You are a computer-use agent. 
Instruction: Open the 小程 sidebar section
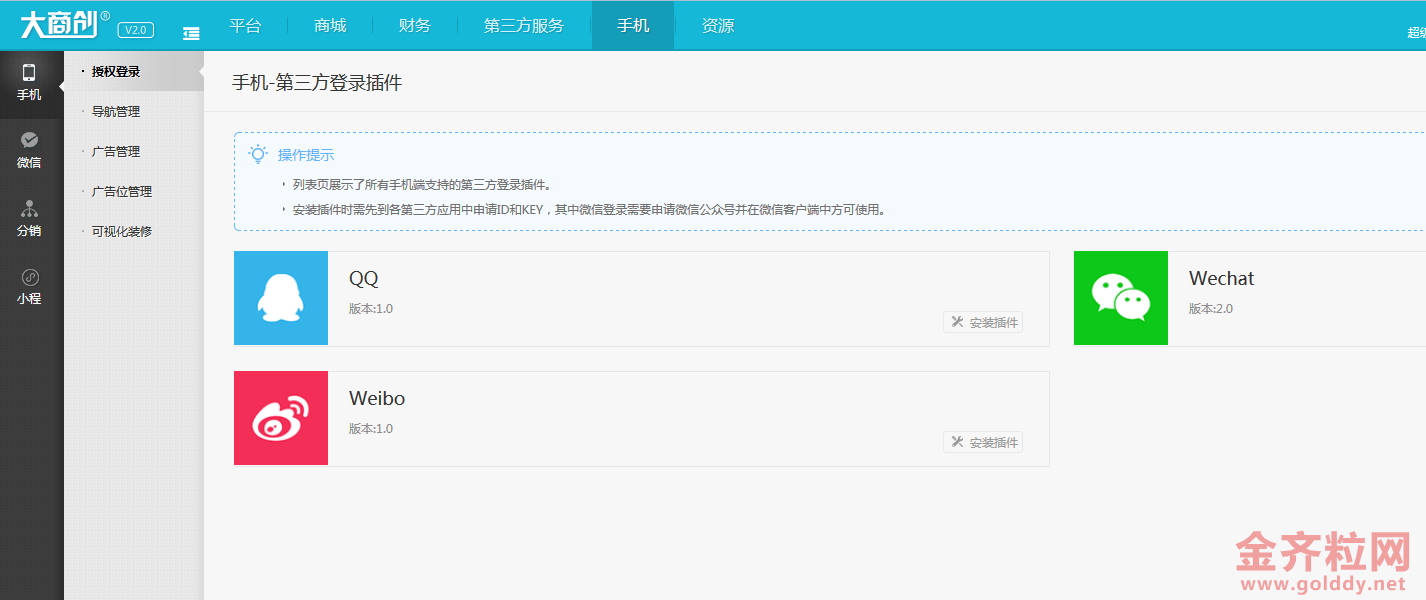[29, 286]
